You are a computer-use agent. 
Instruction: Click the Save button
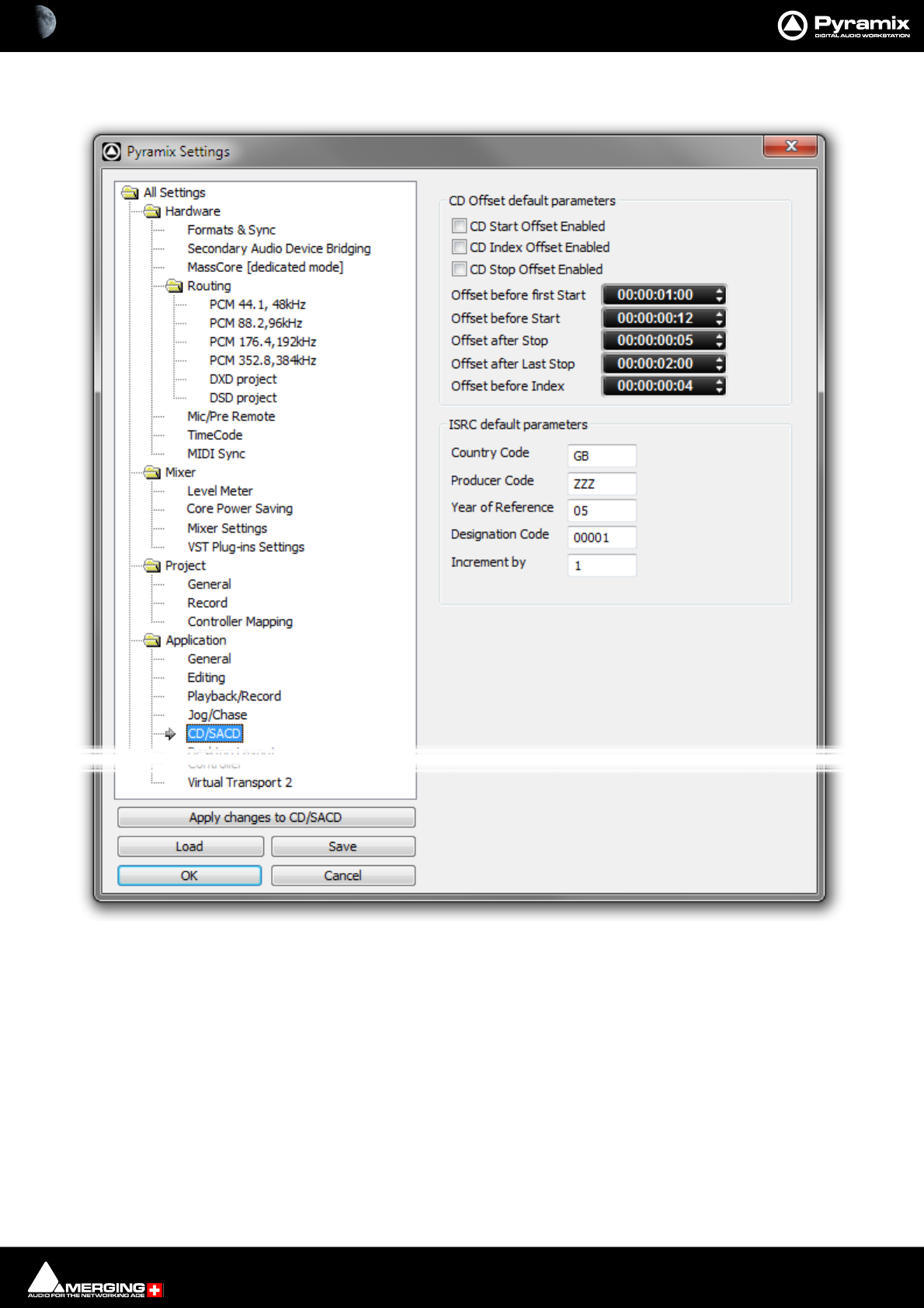point(343,847)
